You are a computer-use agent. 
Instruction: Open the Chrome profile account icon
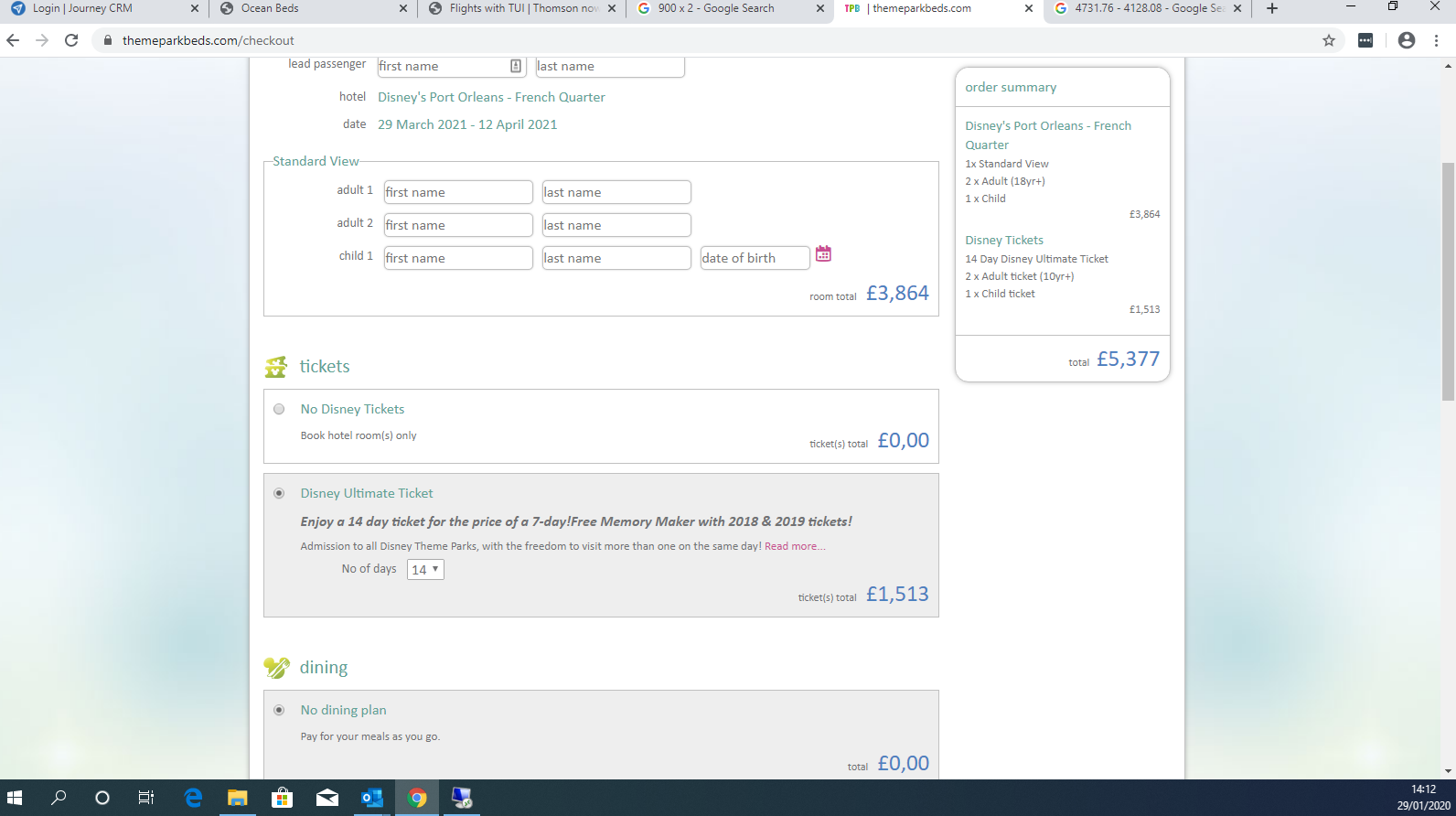point(1407,40)
